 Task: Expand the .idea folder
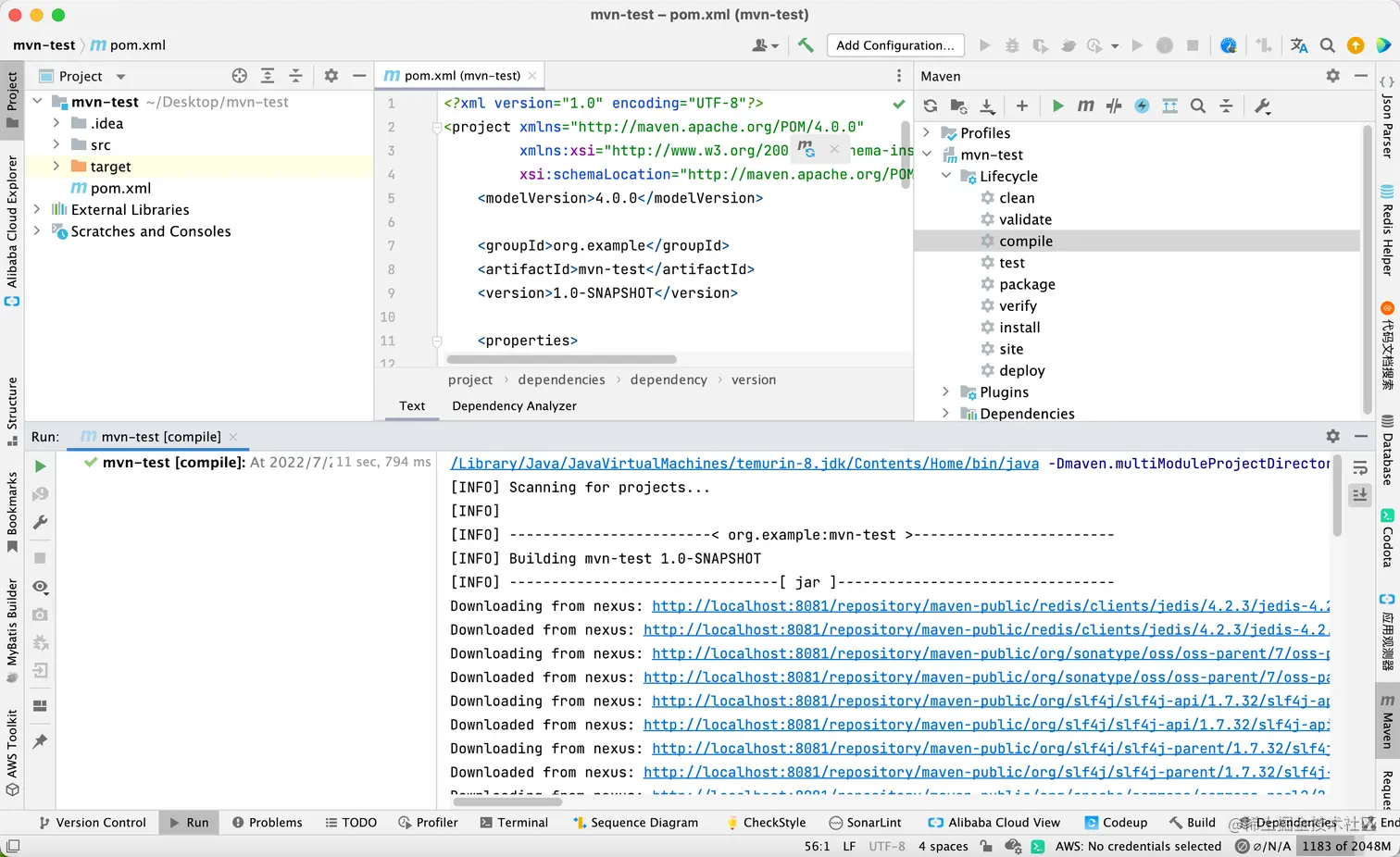[56, 123]
